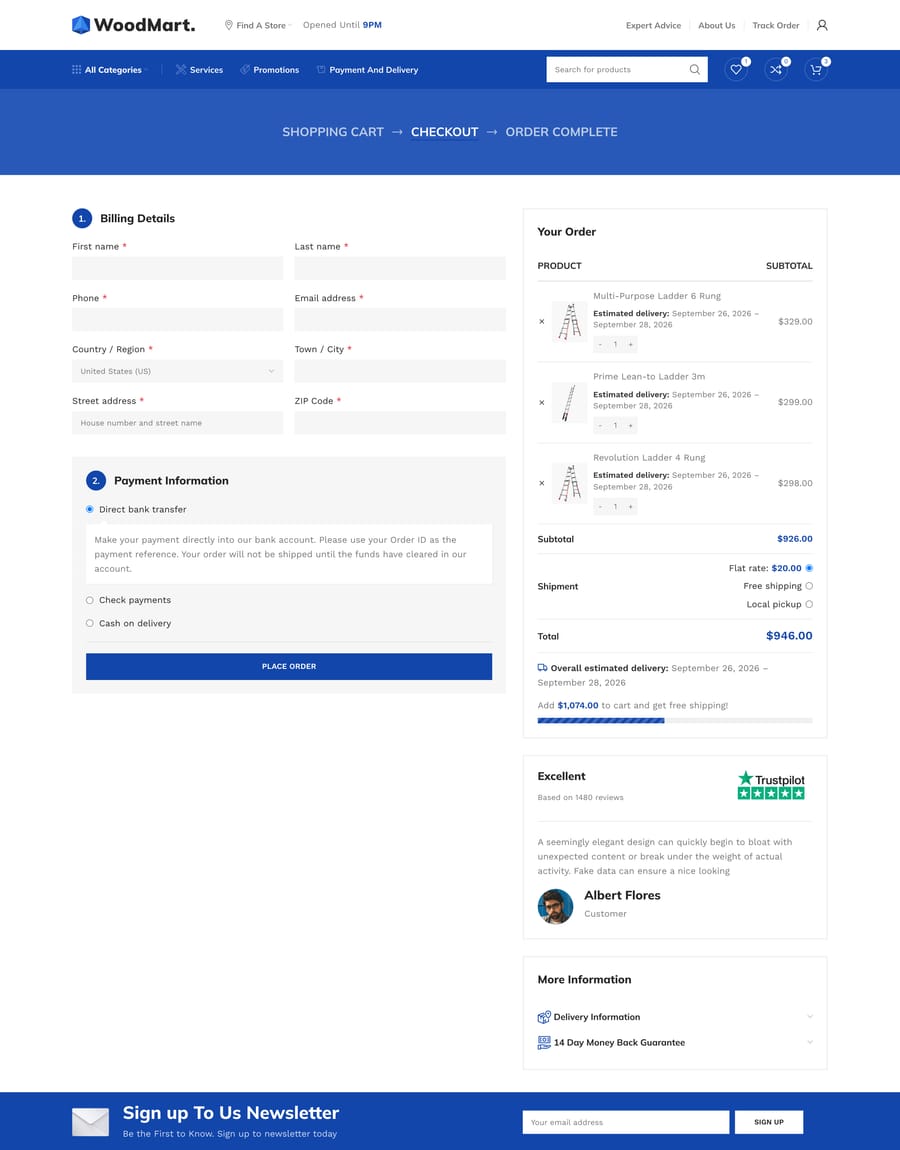The height and width of the screenshot is (1150, 900).
Task: Open the shopping cart icon
Action: pyautogui.click(x=816, y=70)
